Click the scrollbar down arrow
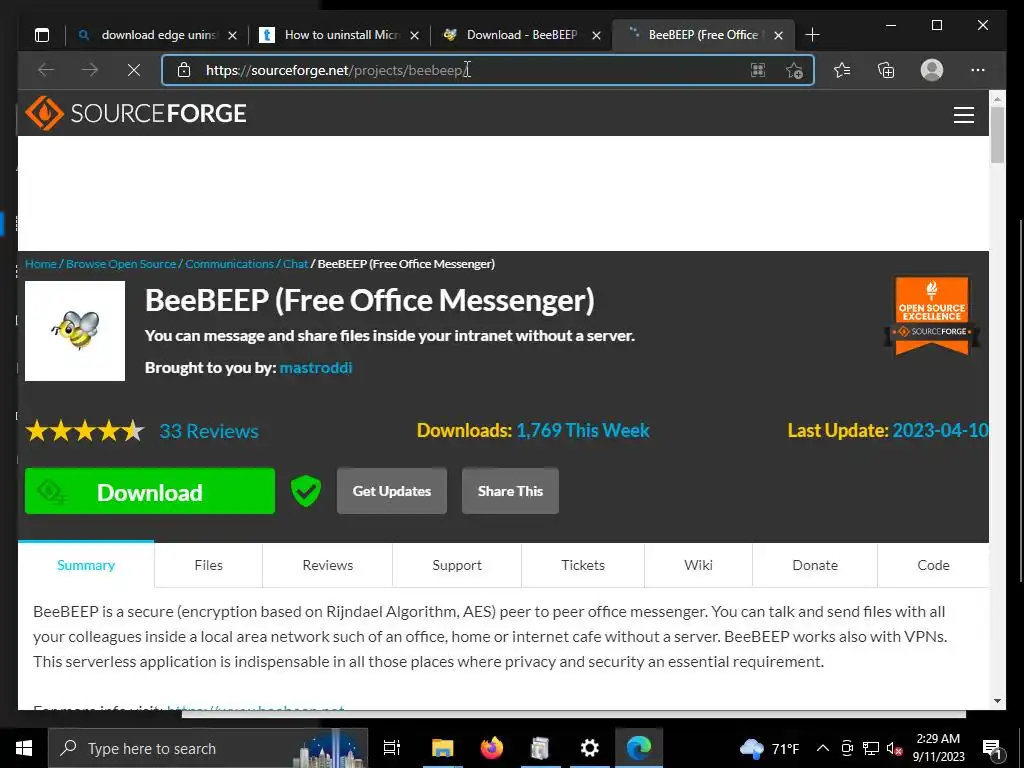1024x768 pixels. [x=997, y=701]
